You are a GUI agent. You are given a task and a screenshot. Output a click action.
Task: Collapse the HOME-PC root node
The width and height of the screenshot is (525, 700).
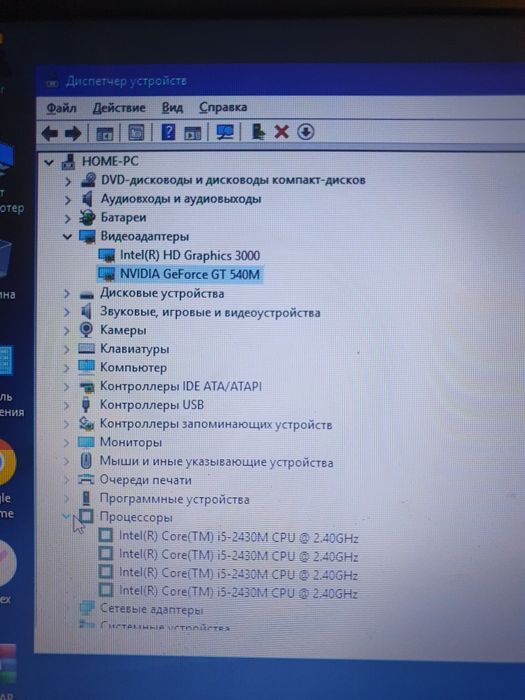click(49, 162)
